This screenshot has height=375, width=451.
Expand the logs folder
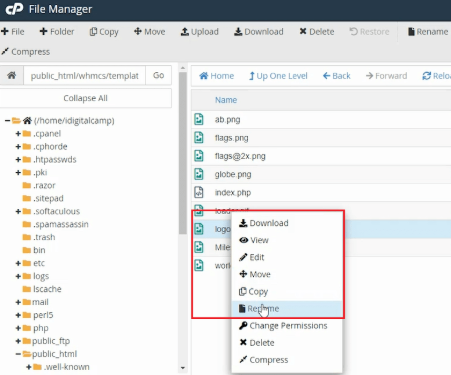coord(18,276)
